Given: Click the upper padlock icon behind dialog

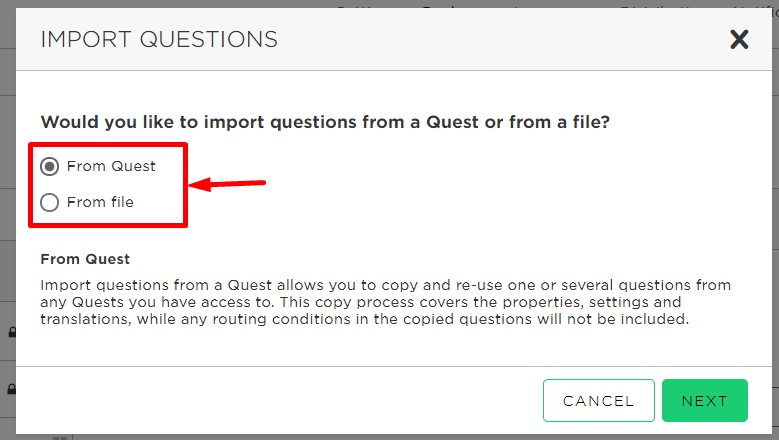Looking at the screenshot, I should pos(12,332).
